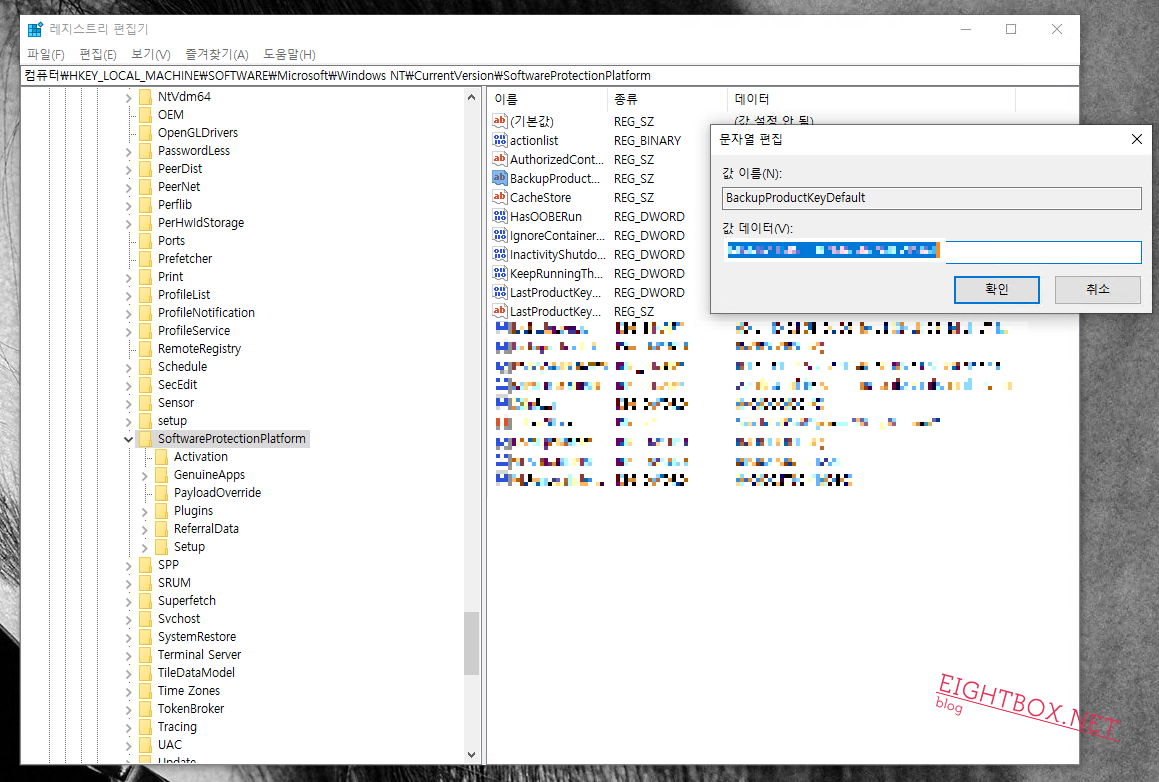Select the ProfileList key
This screenshot has height=782, width=1159.
pos(184,294)
